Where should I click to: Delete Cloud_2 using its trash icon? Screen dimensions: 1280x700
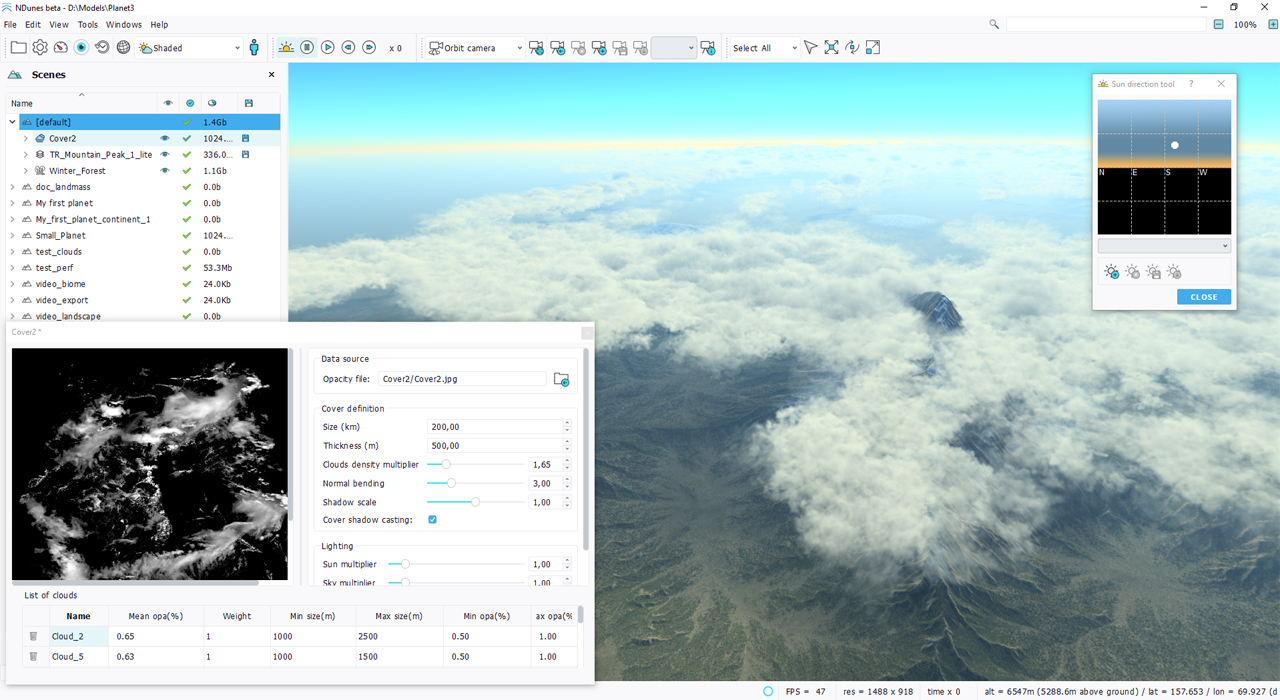click(x=33, y=636)
